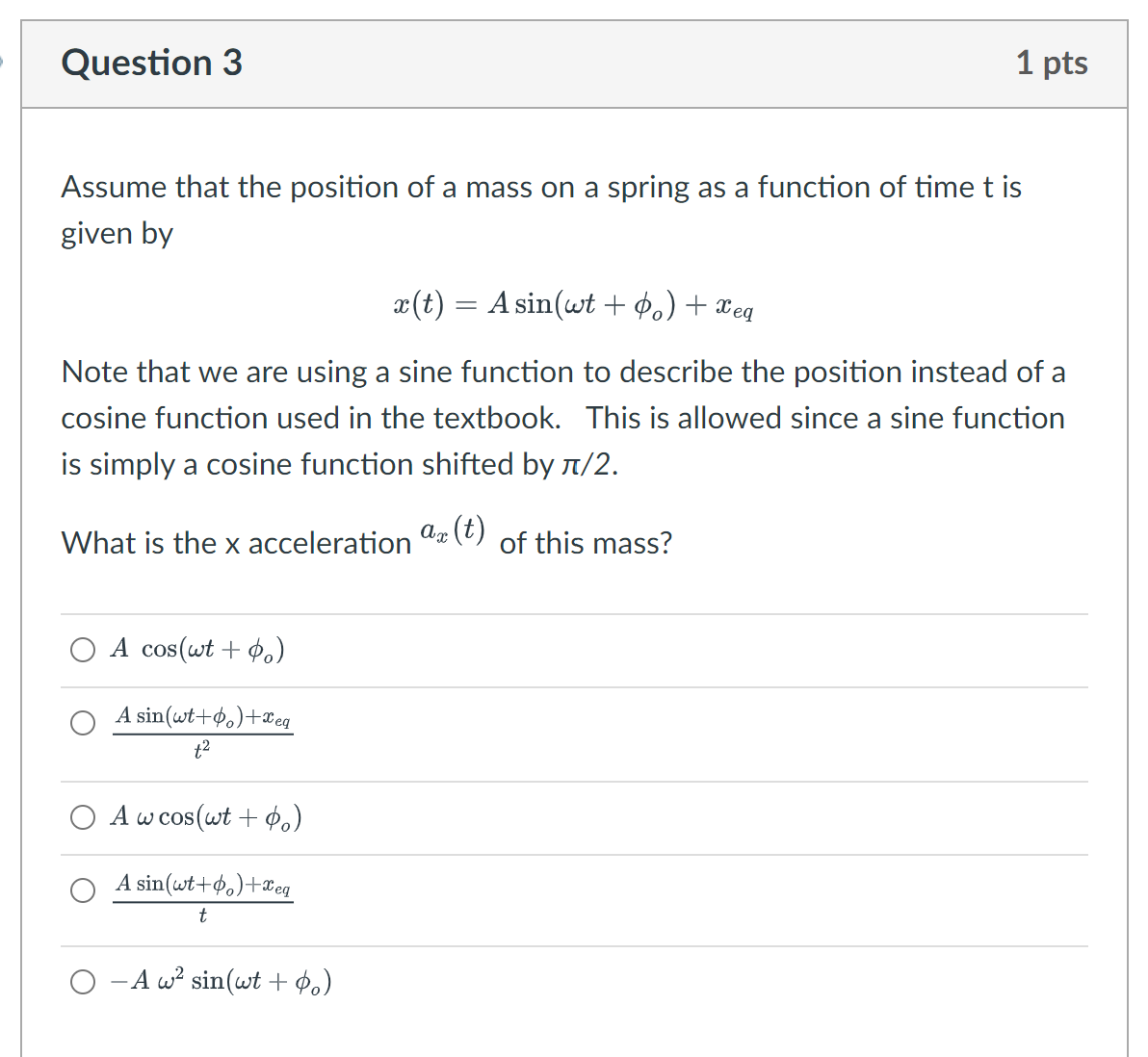Select the A ω cos(ωt + φo) option
1148x1057 pixels.
(x=84, y=817)
